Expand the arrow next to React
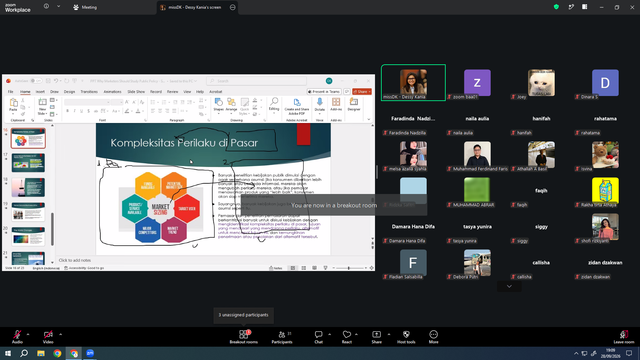 tap(356, 334)
